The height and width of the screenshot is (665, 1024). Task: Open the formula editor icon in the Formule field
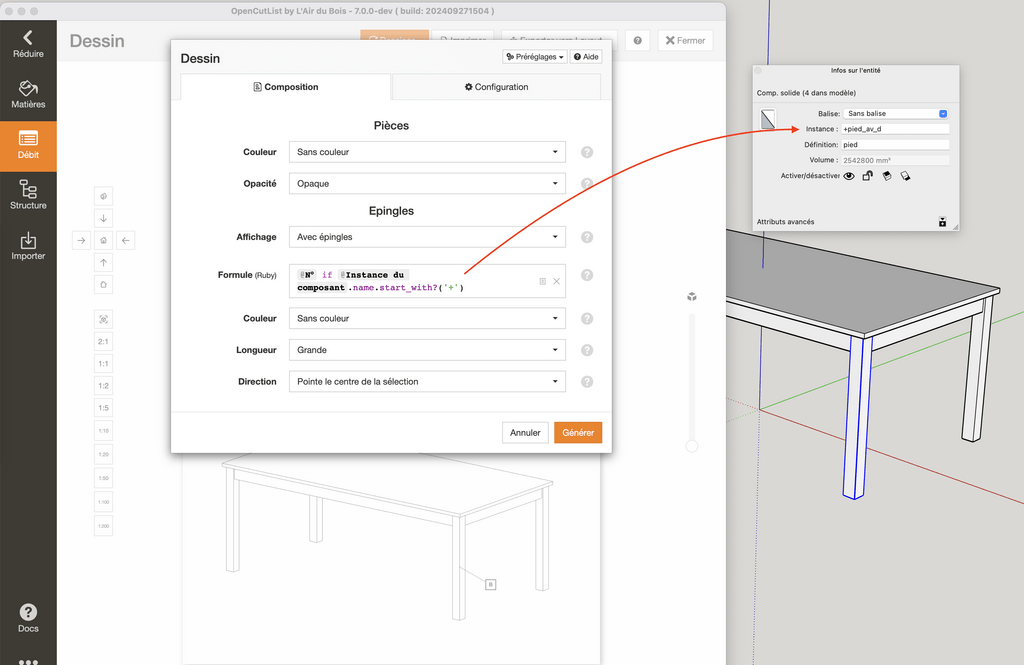[x=543, y=282]
